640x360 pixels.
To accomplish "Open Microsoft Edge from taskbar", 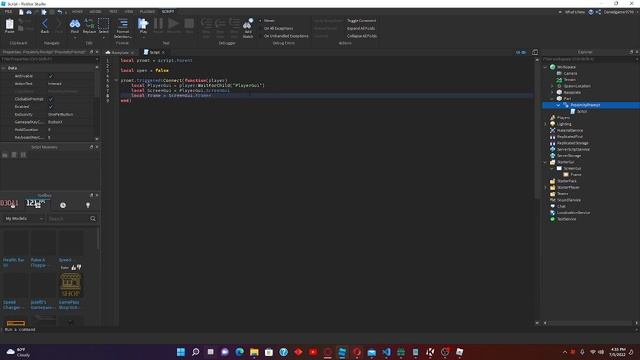I will (240, 352).
